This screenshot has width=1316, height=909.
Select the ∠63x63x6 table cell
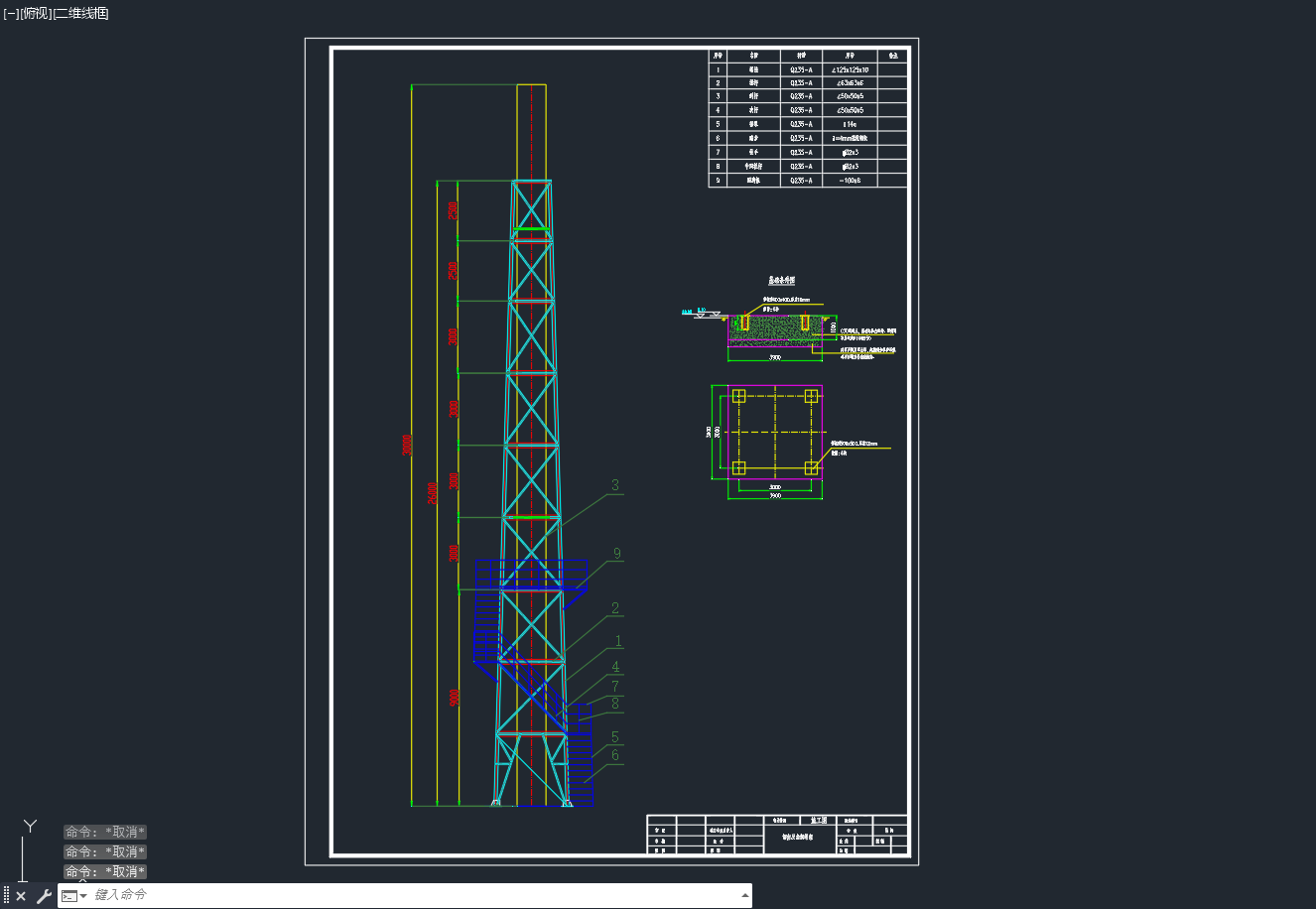850,83
